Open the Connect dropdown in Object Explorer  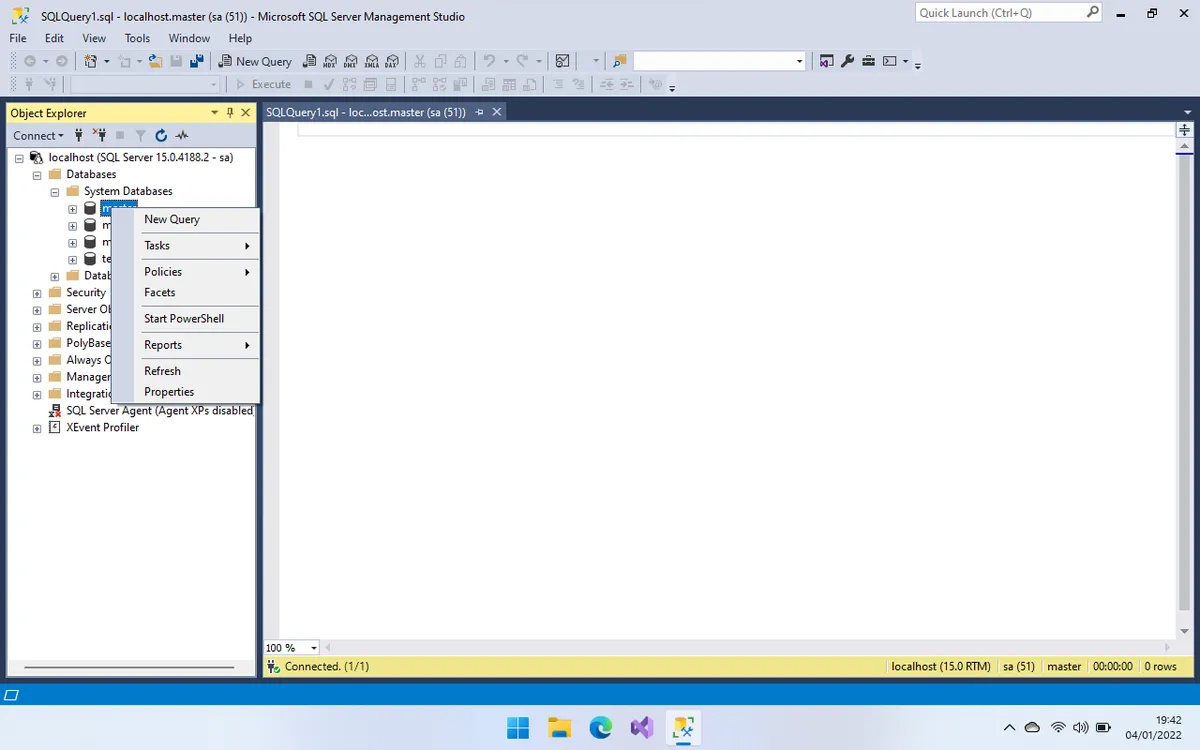38,135
